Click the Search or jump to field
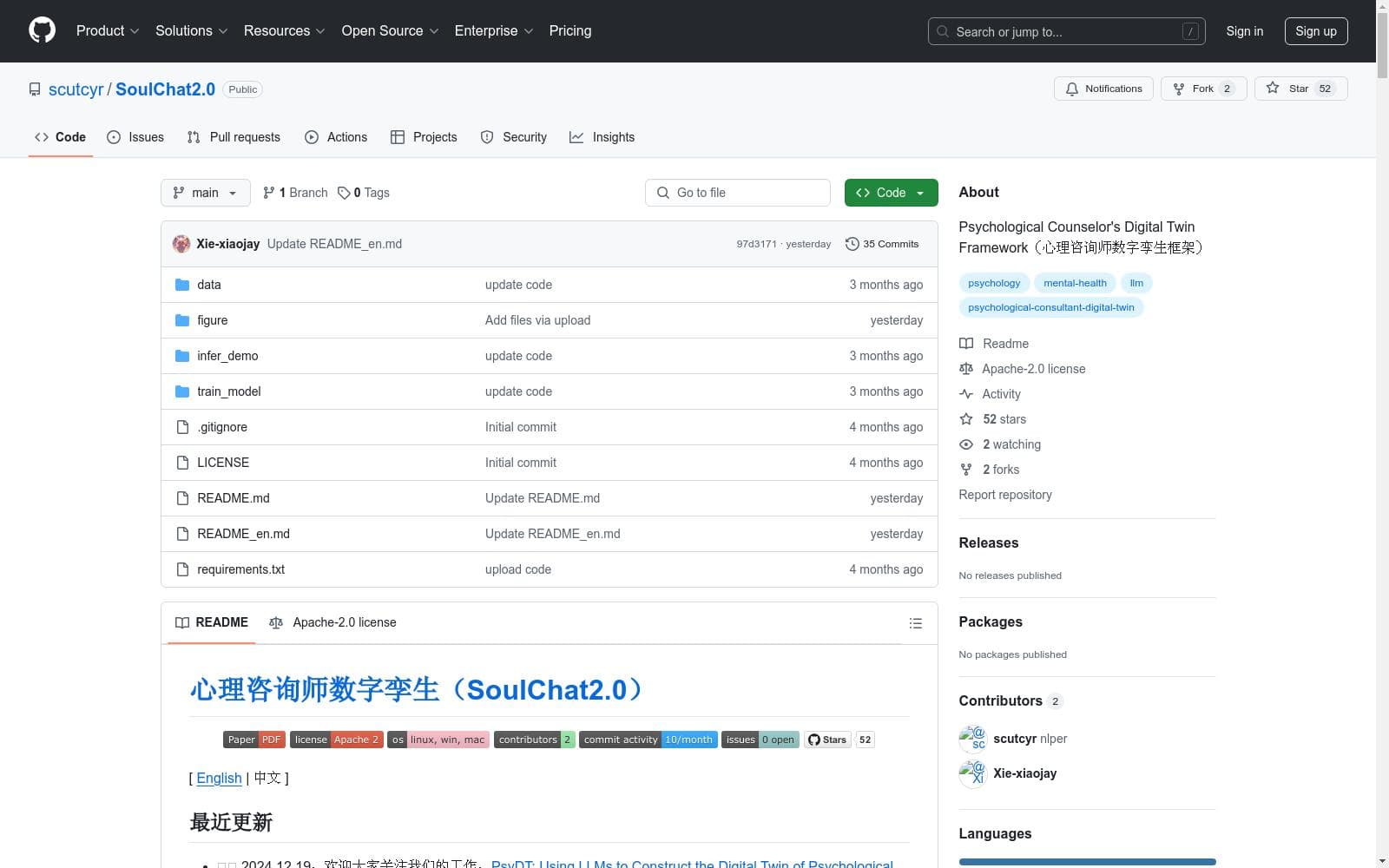Screen dimensions: 1389x868 pos(1066,31)
